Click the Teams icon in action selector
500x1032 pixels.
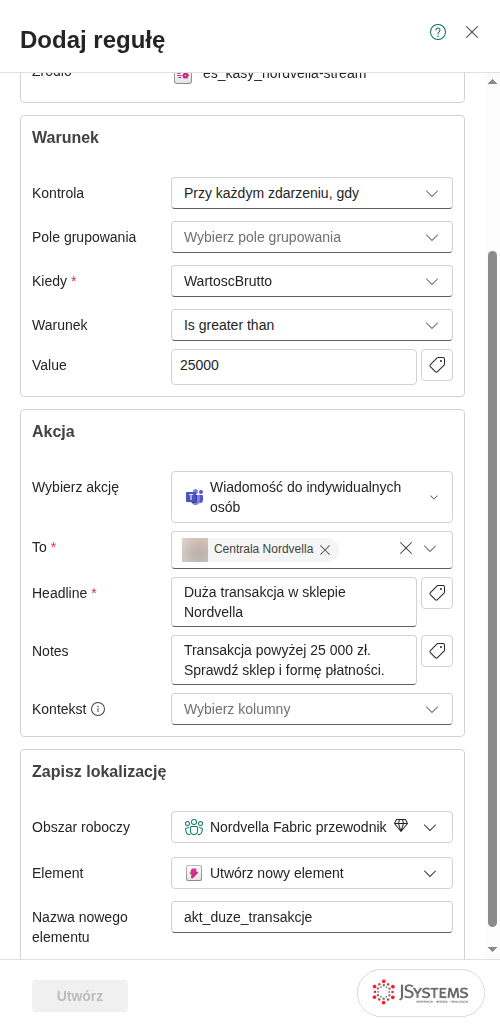[x=193, y=497]
